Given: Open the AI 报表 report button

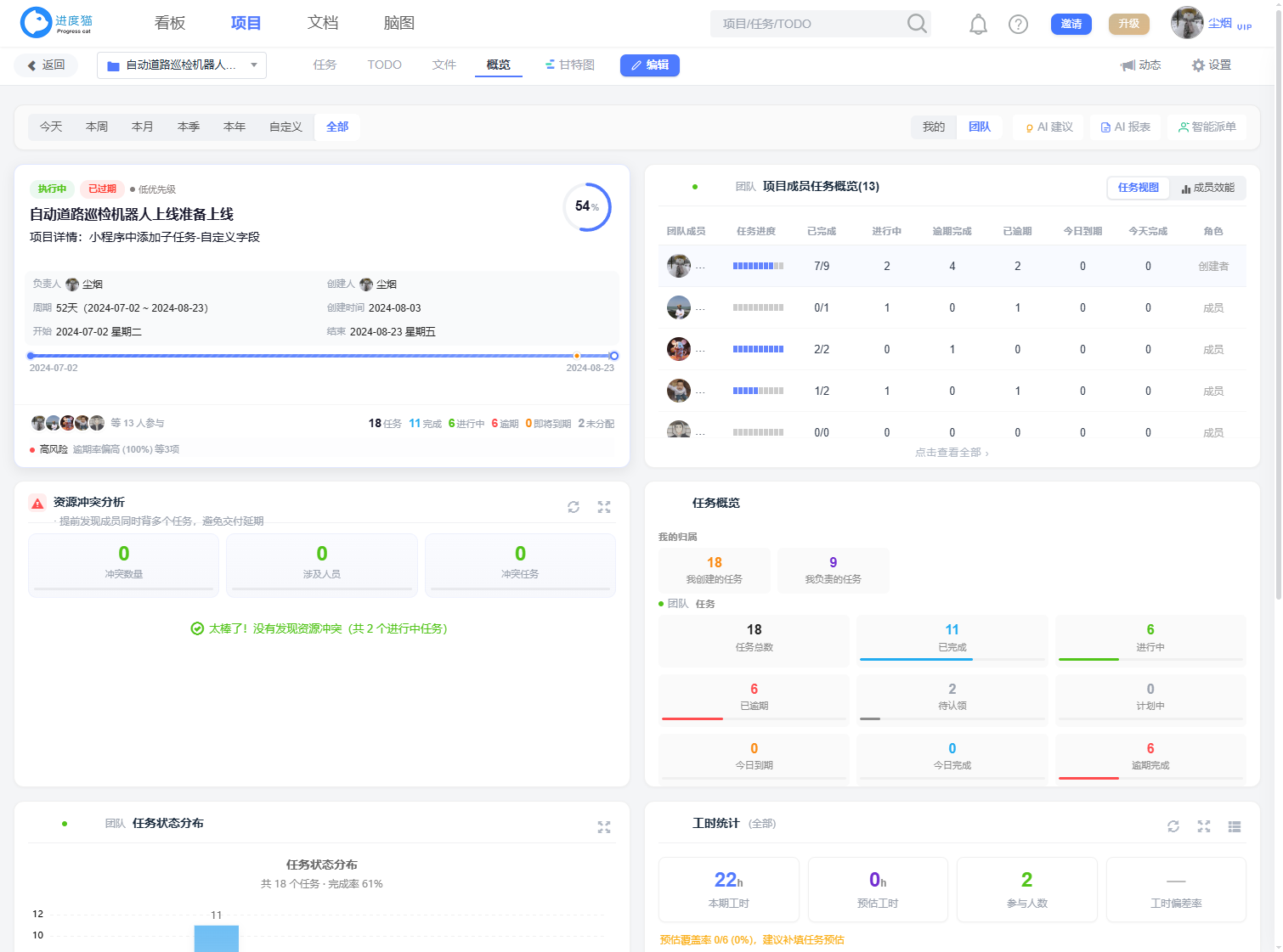Looking at the screenshot, I should (x=1125, y=127).
